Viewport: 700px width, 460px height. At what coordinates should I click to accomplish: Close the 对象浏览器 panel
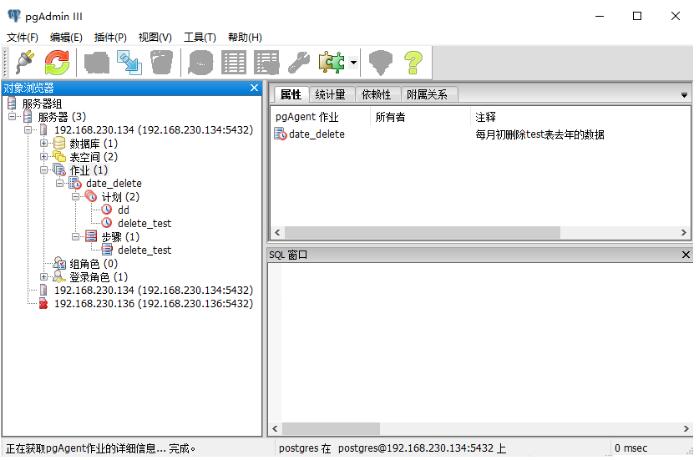coord(254,88)
